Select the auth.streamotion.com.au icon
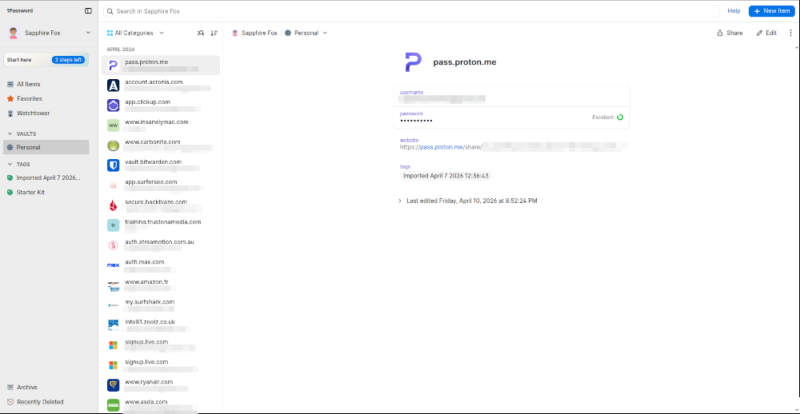This screenshot has width=800, height=414. (x=113, y=246)
